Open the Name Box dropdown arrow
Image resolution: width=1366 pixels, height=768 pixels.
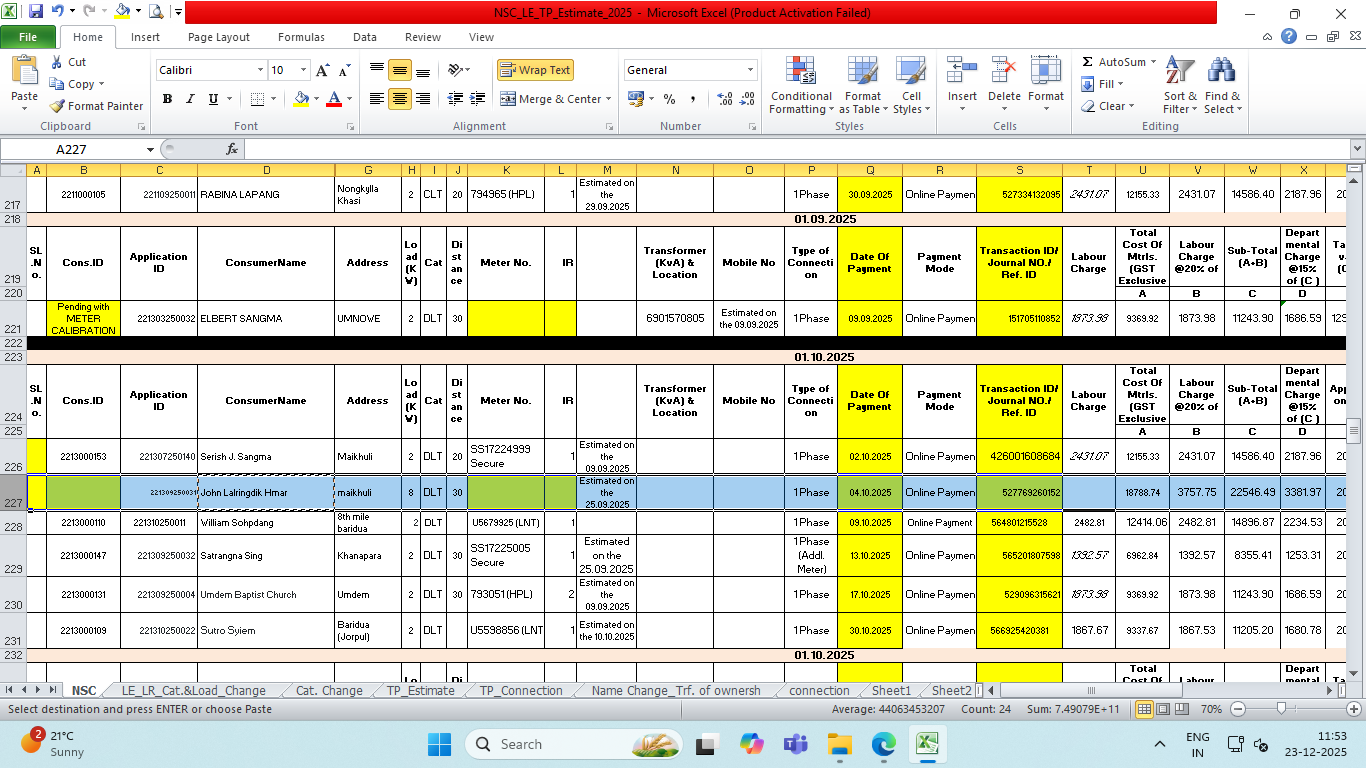[x=150, y=149]
